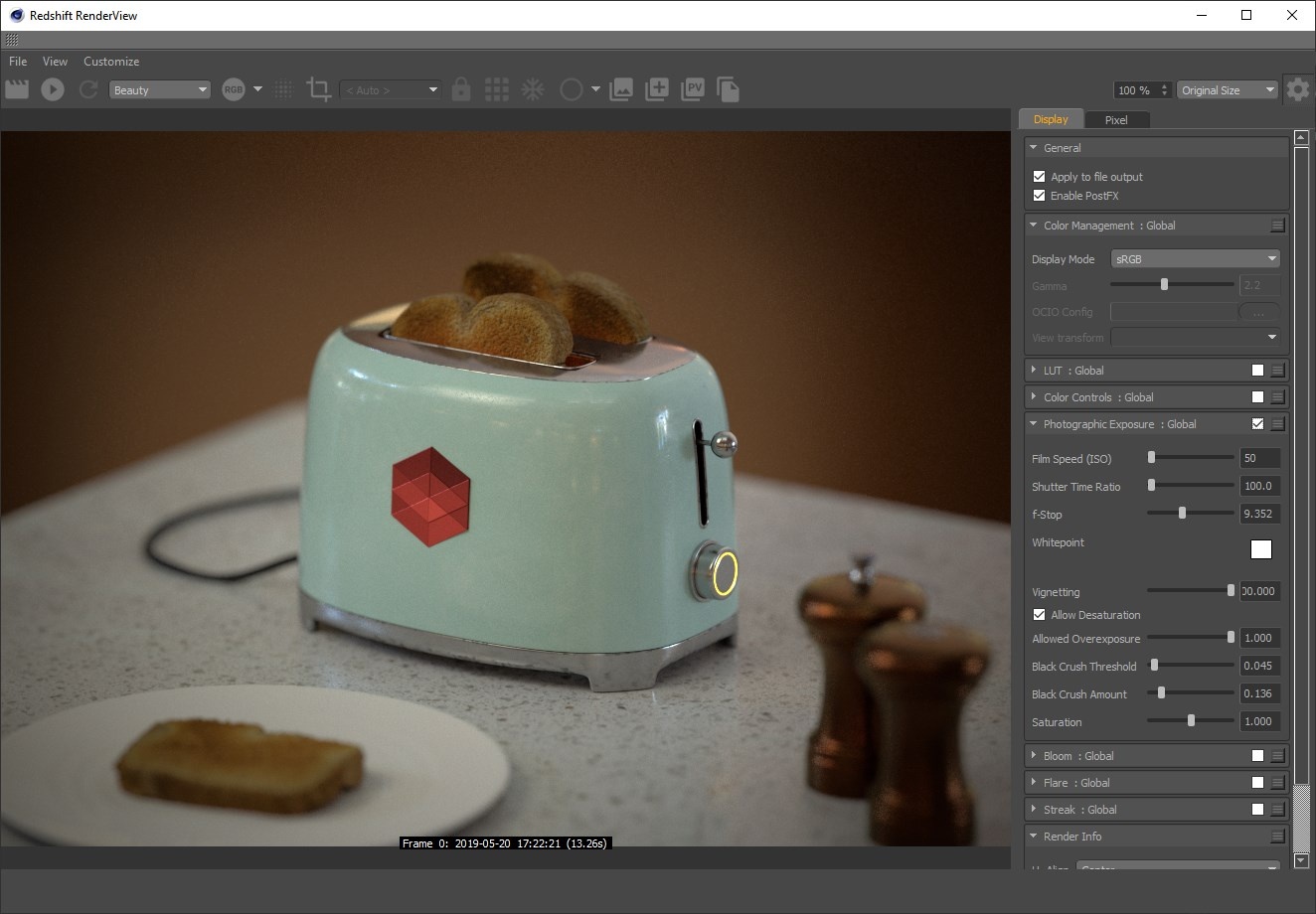Click the dotted grid icon in toolbar

[283, 89]
